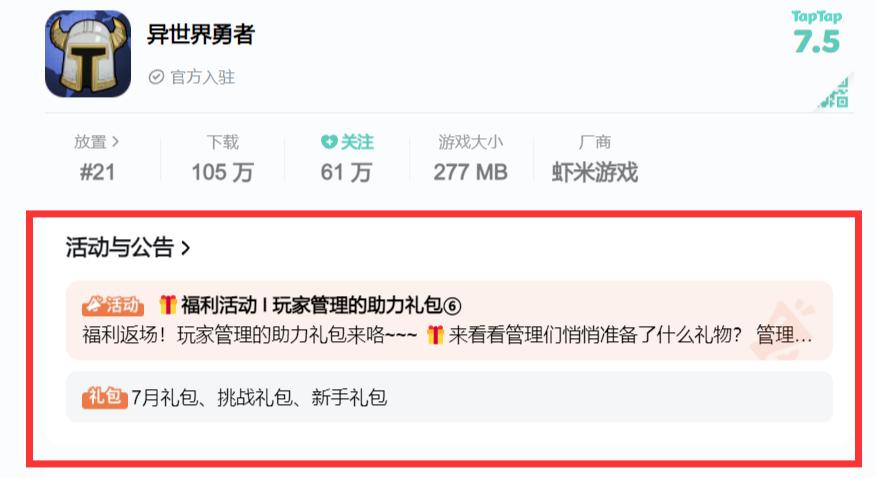Select the 下载 105 万 stat
Image resolution: width=876 pixels, height=478 pixels.
222,158
